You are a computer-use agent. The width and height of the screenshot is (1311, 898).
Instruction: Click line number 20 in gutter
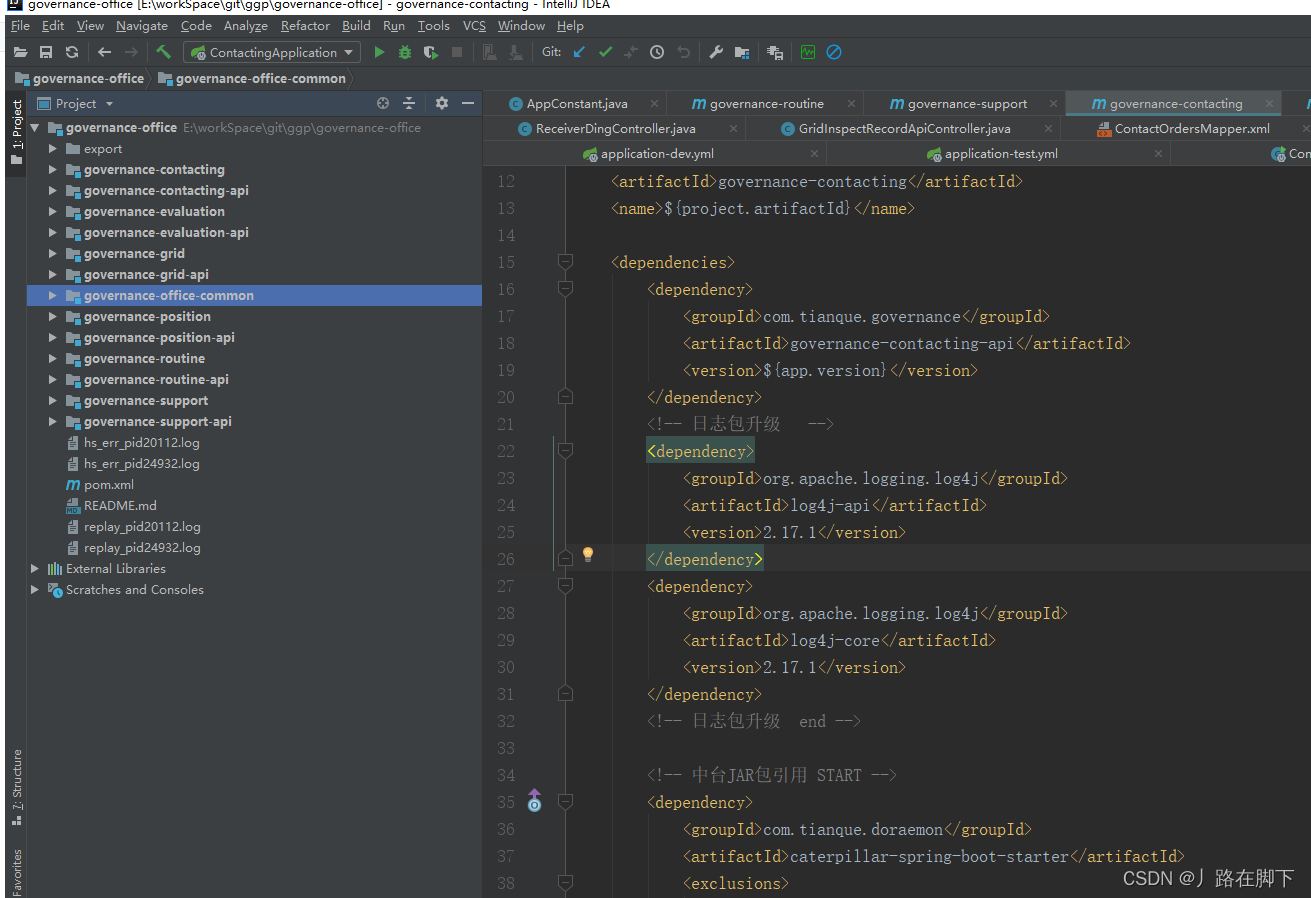click(x=506, y=397)
